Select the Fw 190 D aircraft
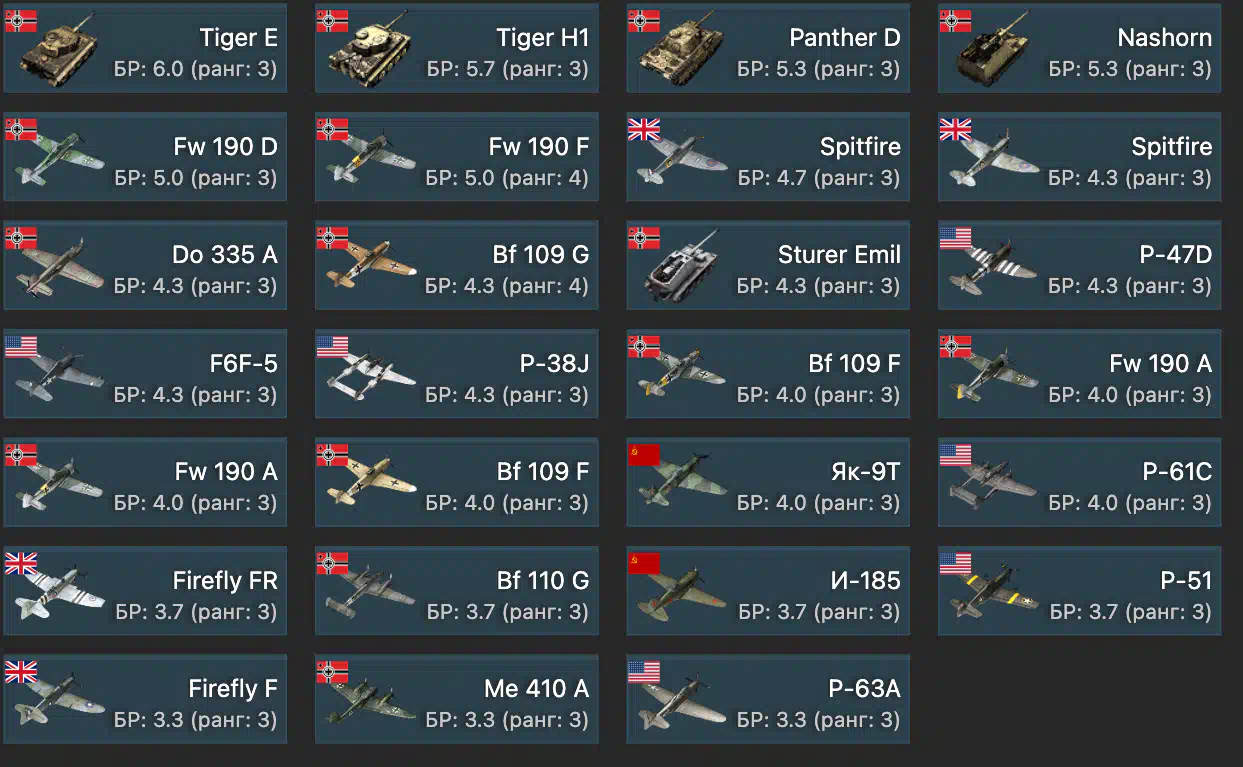 point(145,157)
